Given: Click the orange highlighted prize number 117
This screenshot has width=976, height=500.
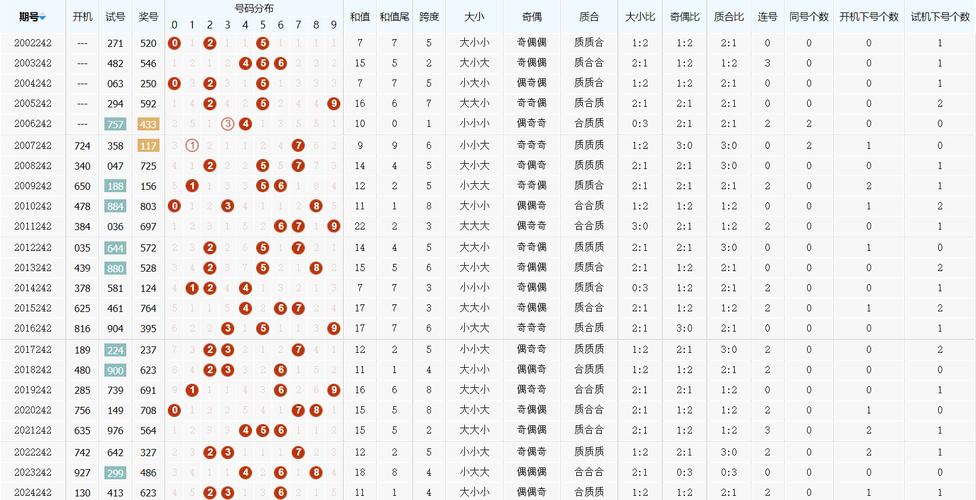Looking at the screenshot, I should 148,146.
